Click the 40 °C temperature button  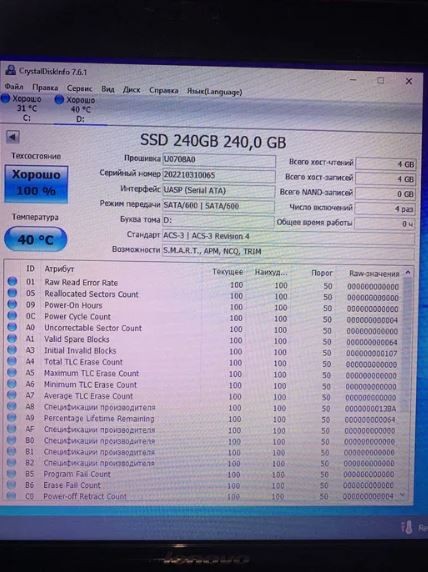tap(35, 239)
